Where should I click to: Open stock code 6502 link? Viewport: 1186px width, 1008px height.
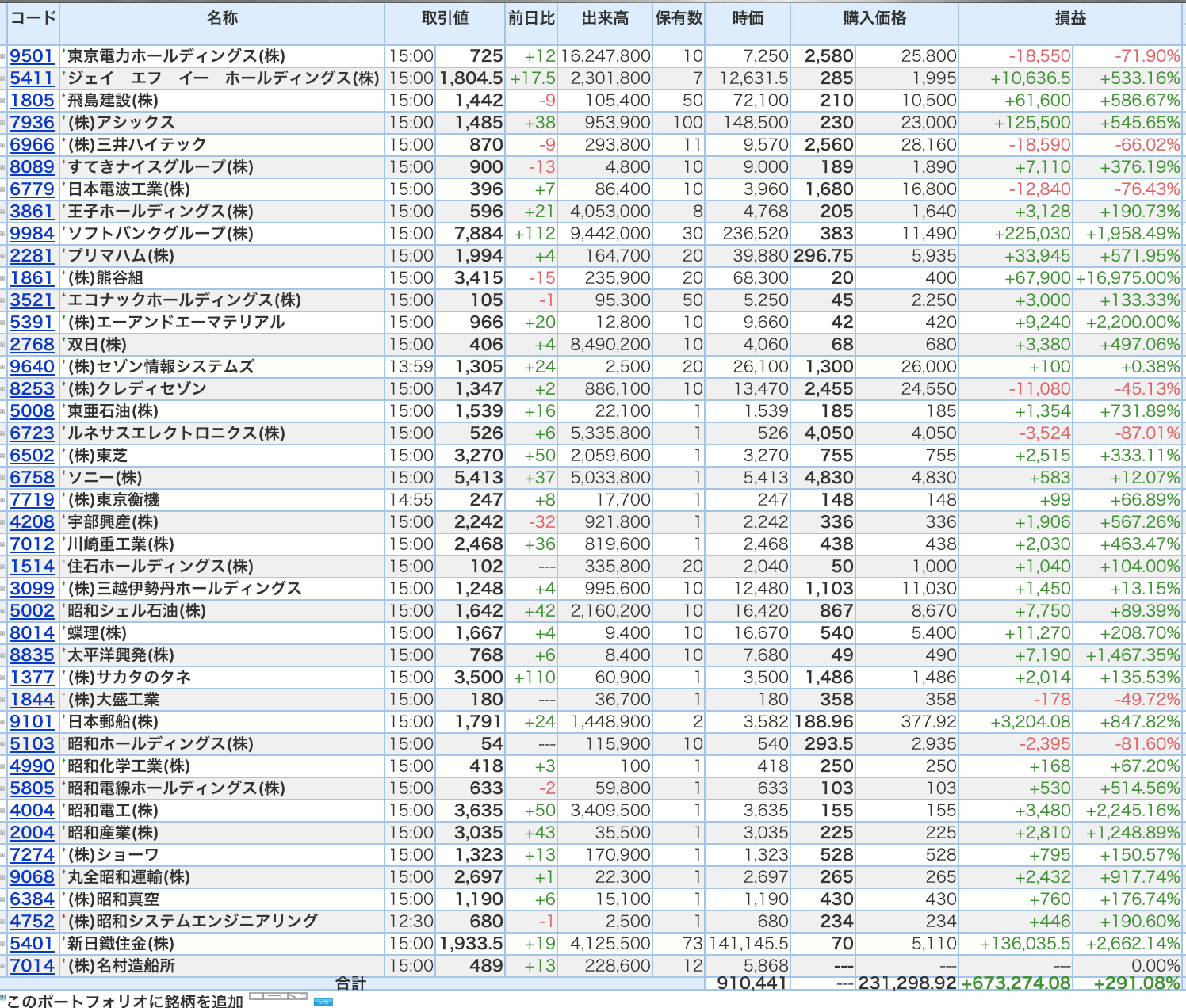(x=32, y=456)
